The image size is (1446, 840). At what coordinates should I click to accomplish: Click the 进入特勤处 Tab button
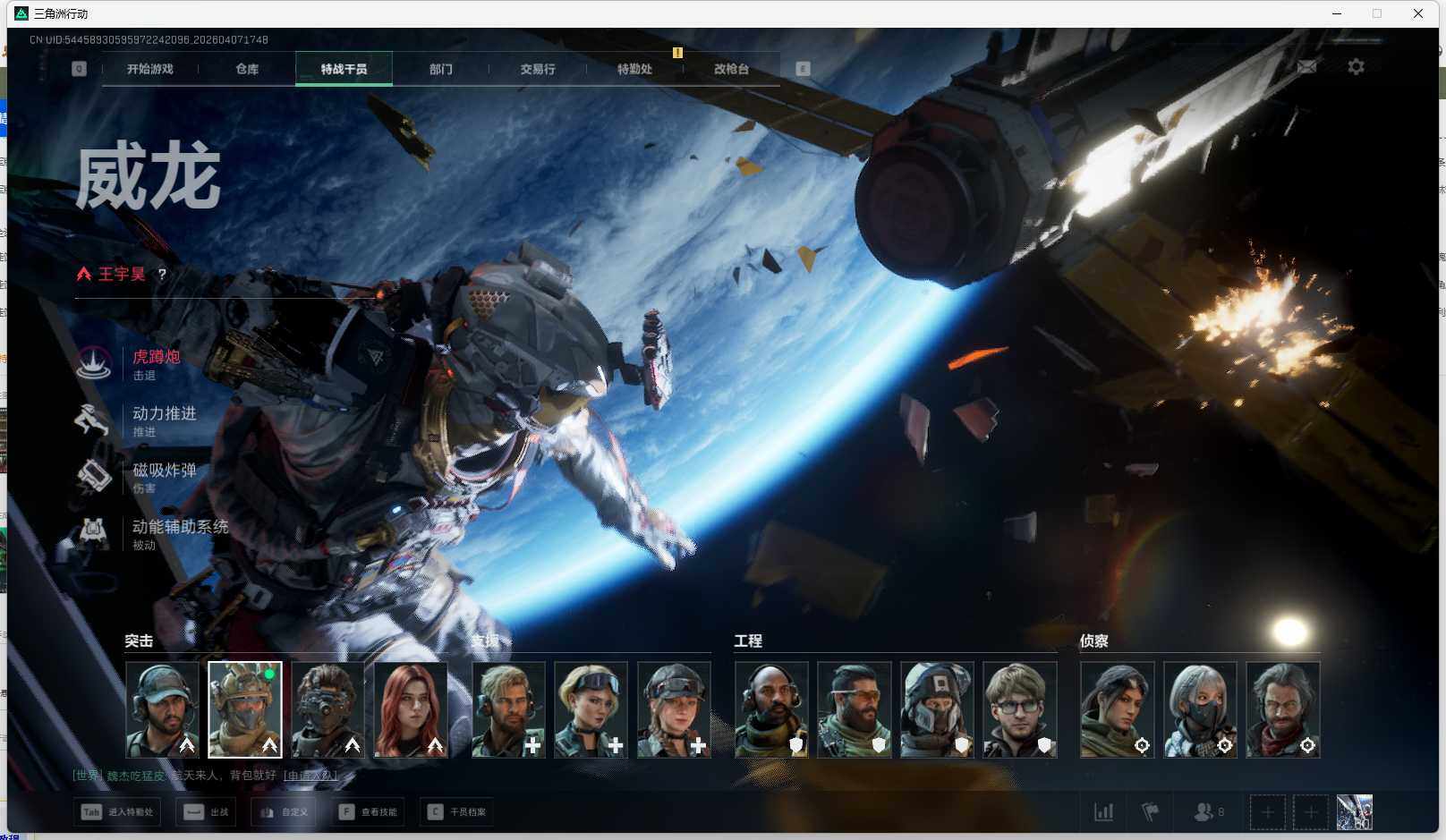[117, 812]
